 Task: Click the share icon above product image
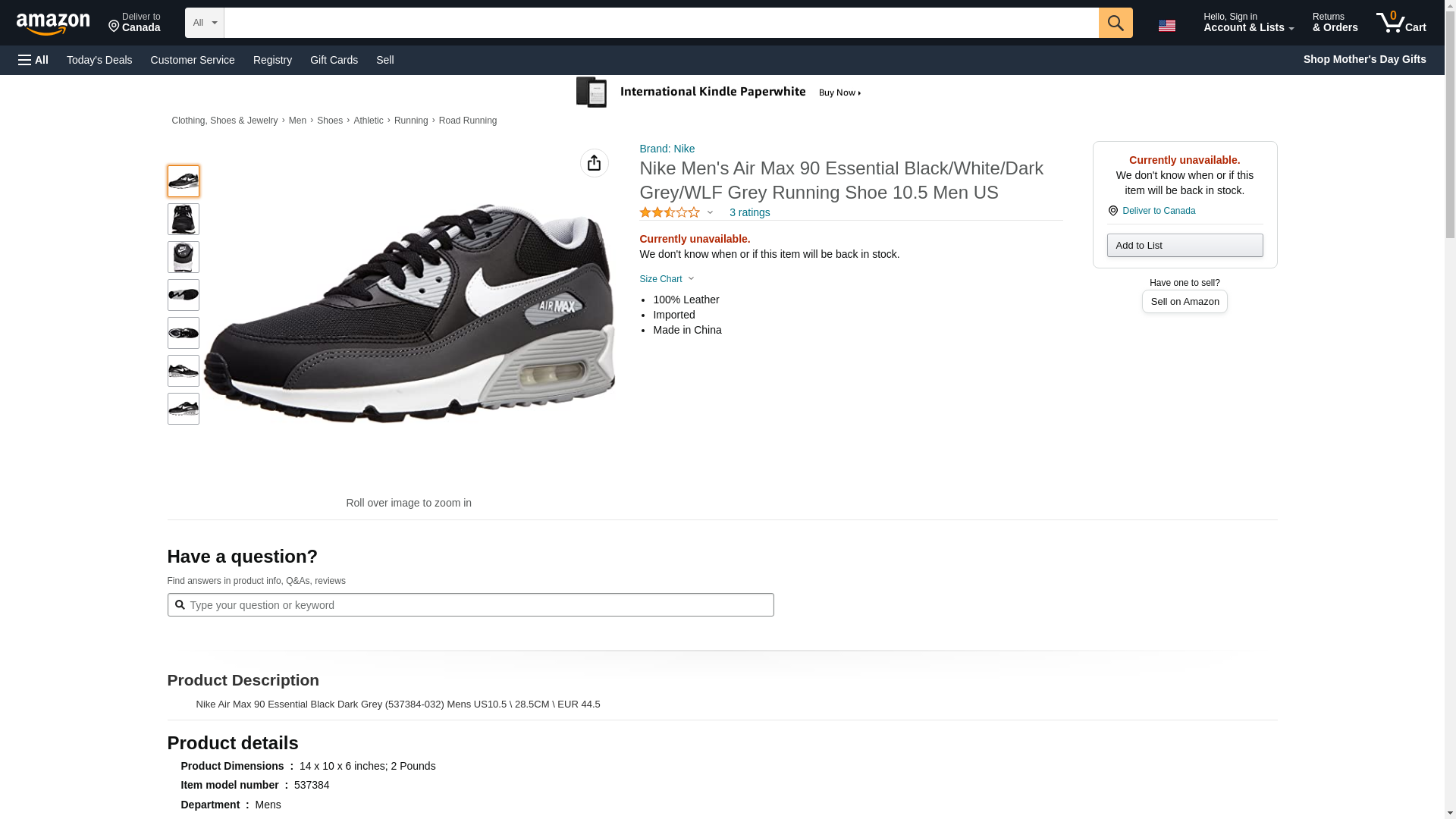[x=594, y=163]
